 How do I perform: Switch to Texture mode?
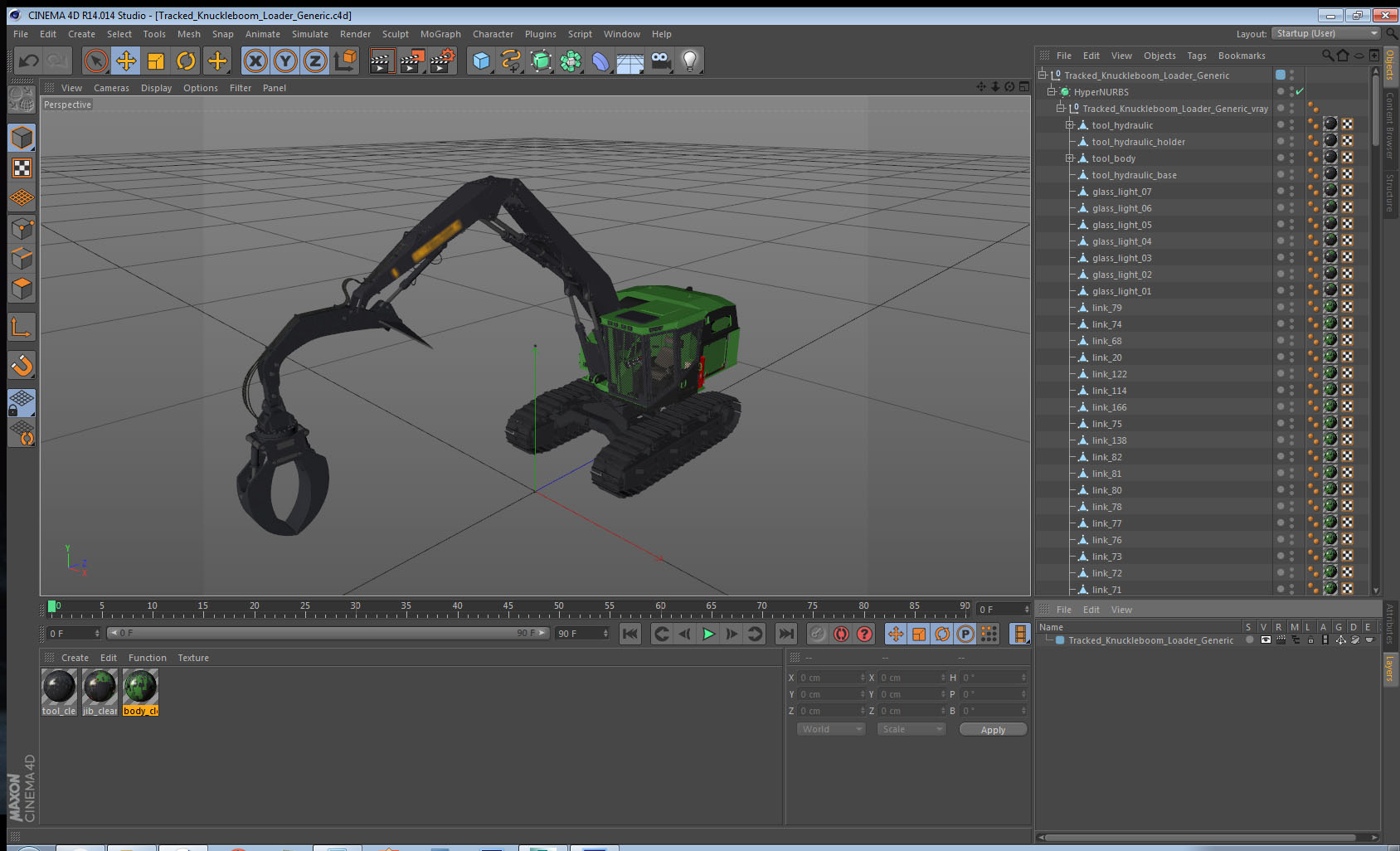click(x=22, y=168)
